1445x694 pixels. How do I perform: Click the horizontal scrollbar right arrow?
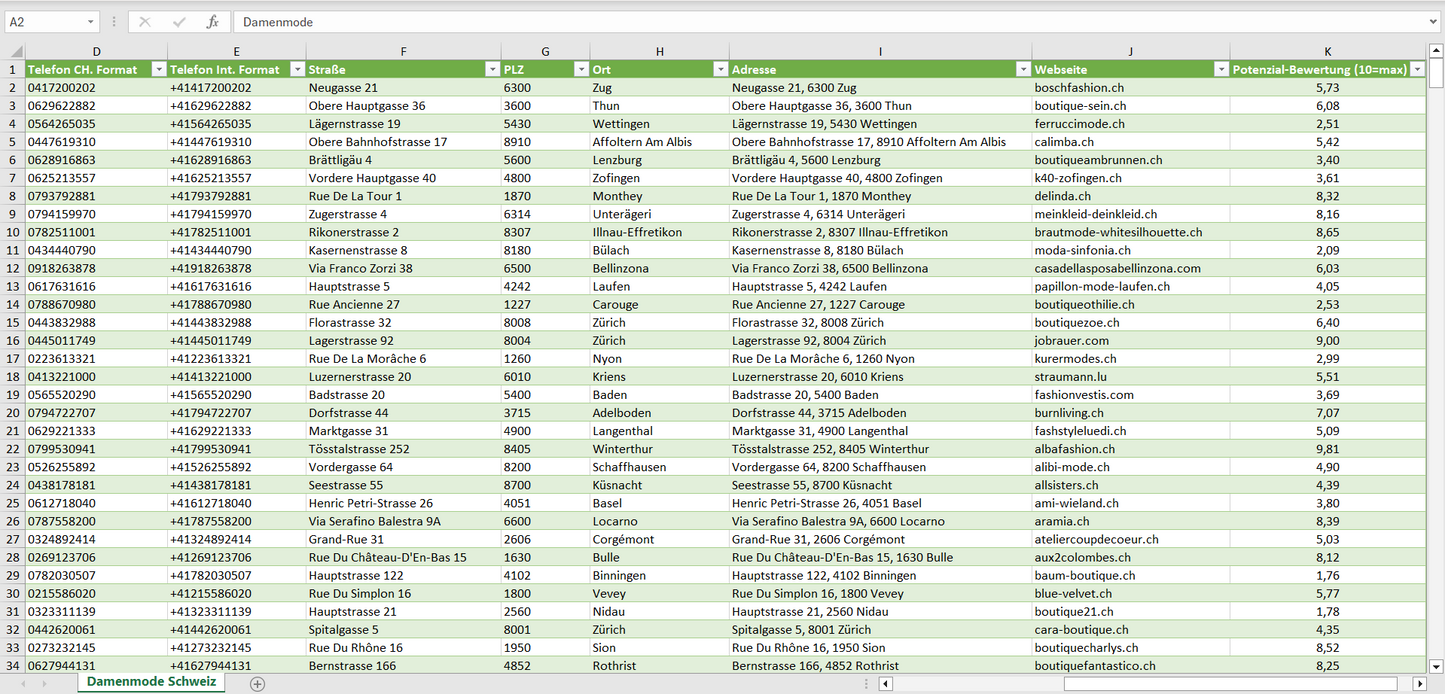pos(1419,684)
